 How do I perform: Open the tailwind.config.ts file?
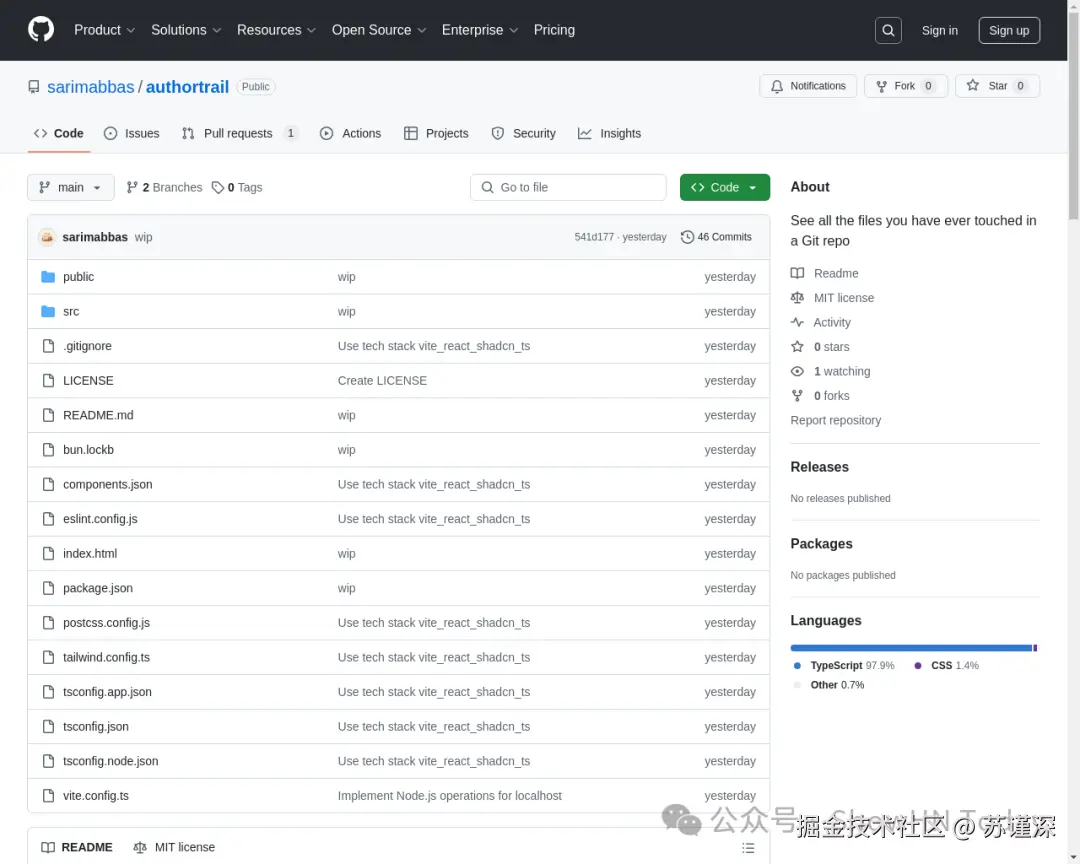[x=106, y=657]
